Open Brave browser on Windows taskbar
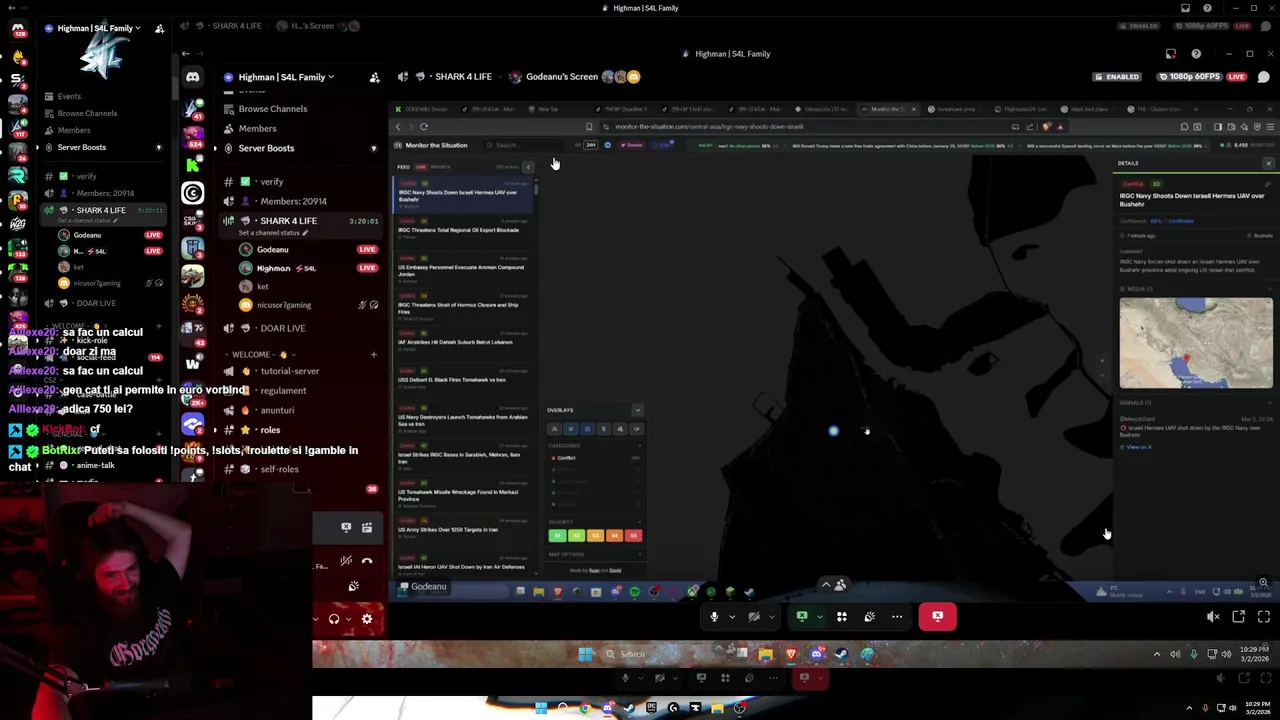Image resolution: width=1280 pixels, height=720 pixels. click(x=791, y=654)
